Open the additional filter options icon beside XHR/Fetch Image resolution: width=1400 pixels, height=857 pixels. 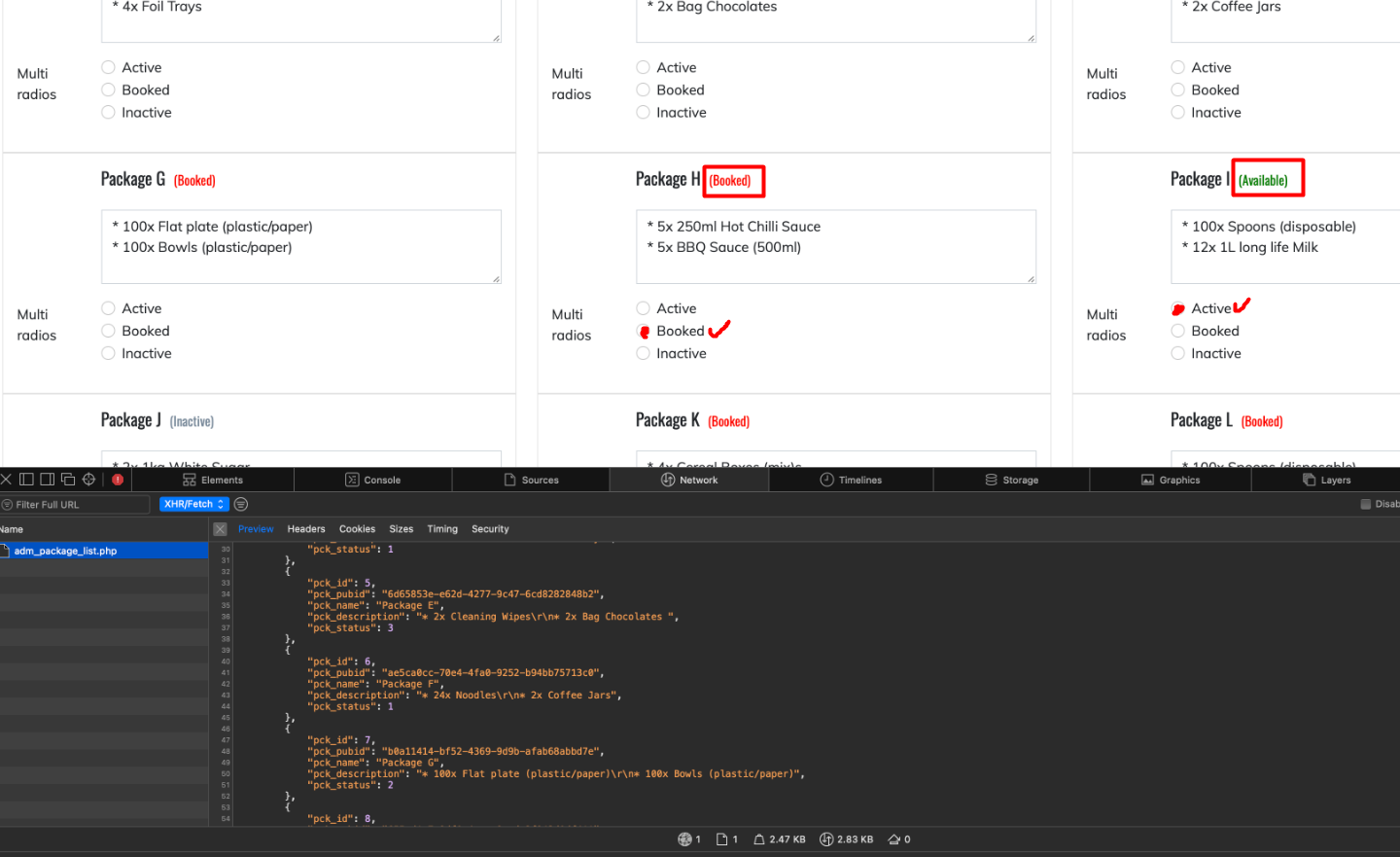pos(240,504)
